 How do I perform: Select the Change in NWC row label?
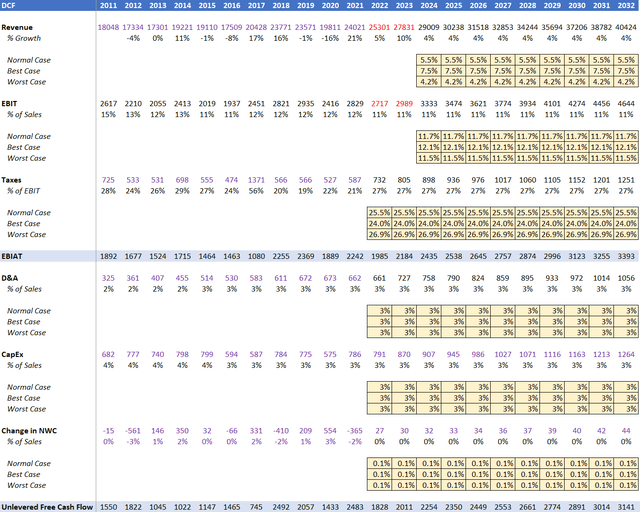point(29,431)
